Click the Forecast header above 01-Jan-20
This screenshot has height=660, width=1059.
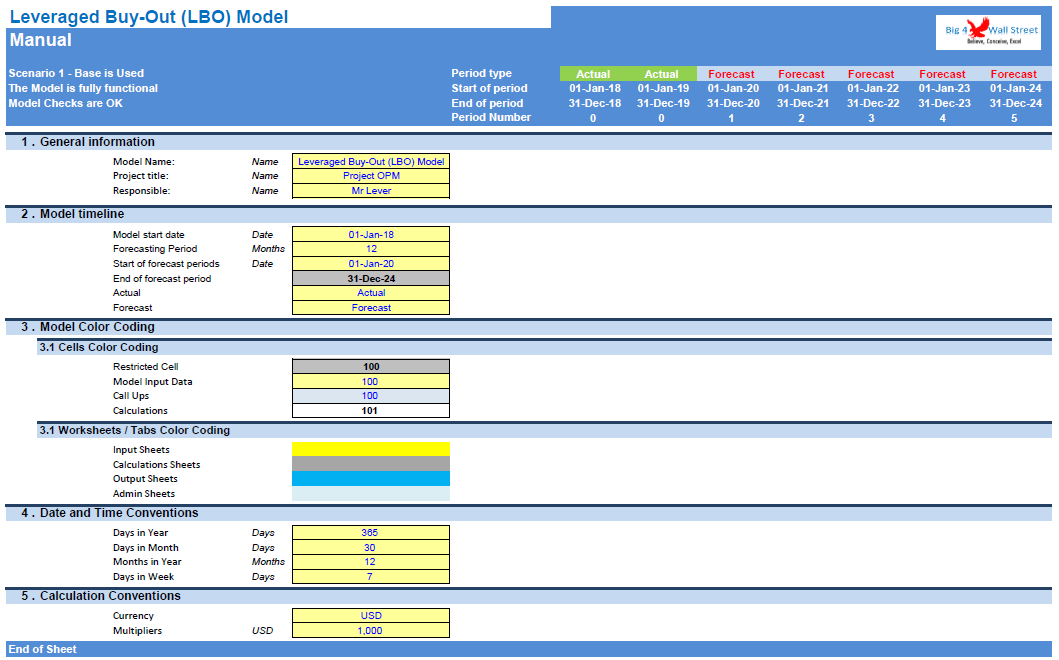pos(731,74)
